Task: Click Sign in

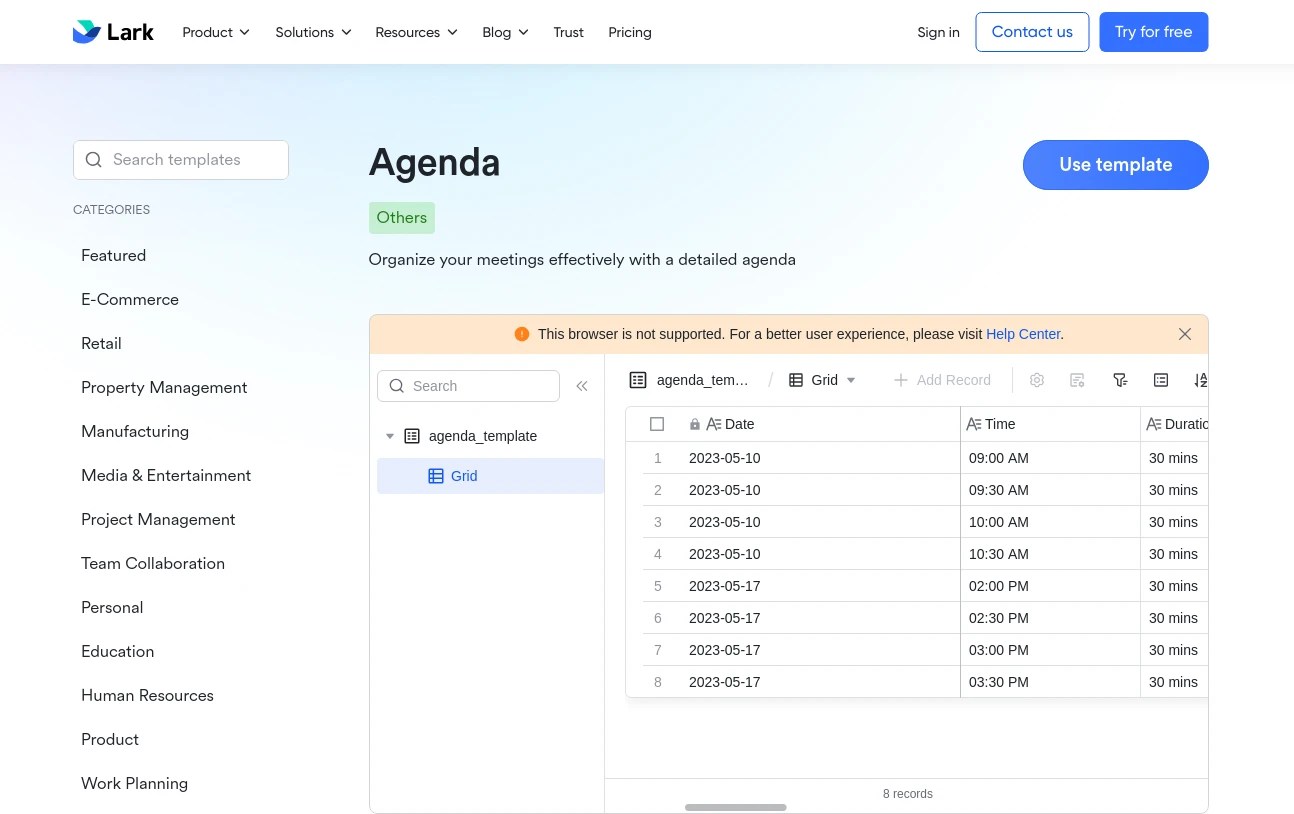Action: (x=938, y=32)
